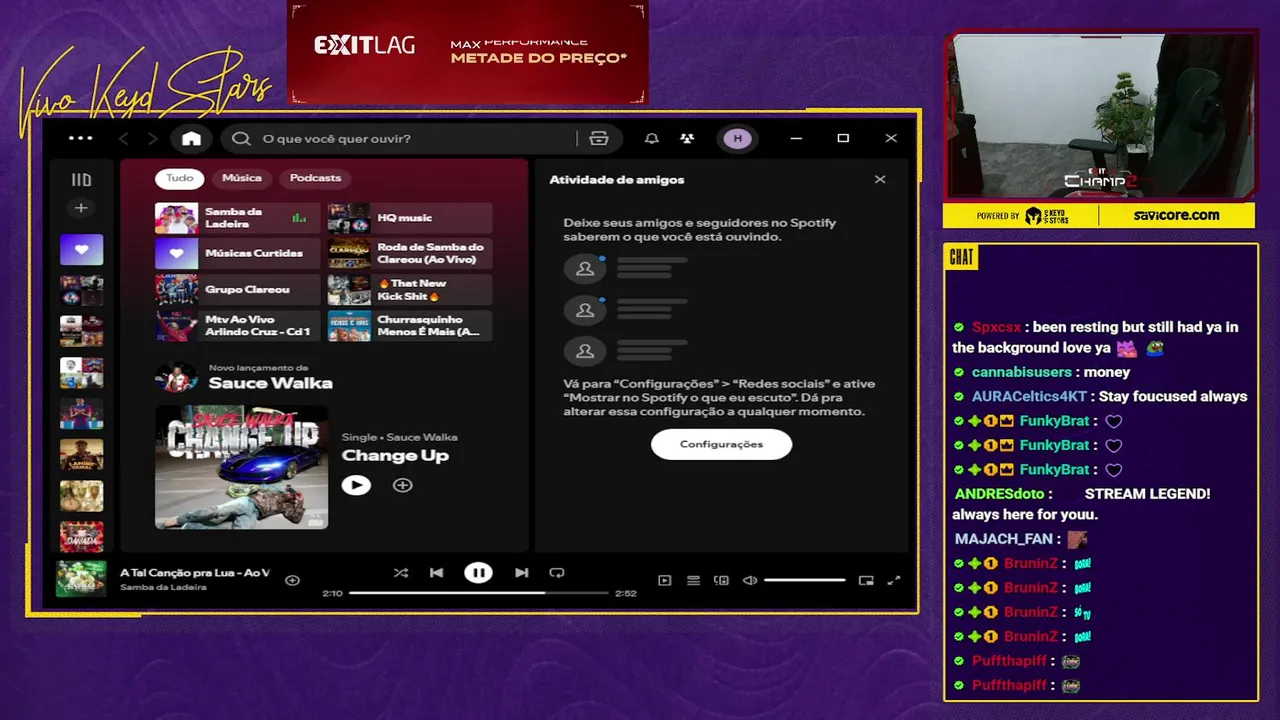Toggle repeat mode

pyautogui.click(x=557, y=573)
